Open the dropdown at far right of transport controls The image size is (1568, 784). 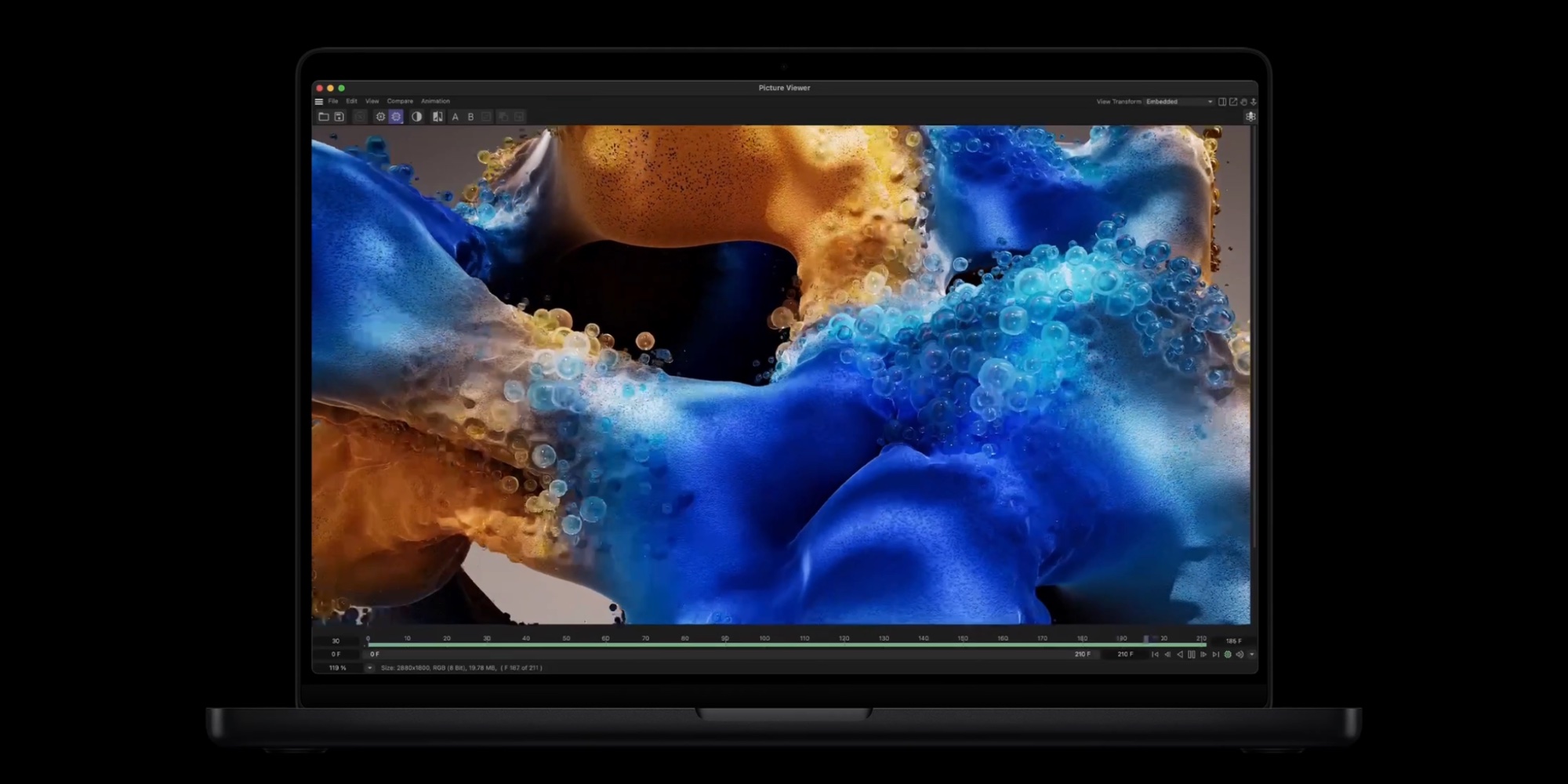[x=1251, y=655]
